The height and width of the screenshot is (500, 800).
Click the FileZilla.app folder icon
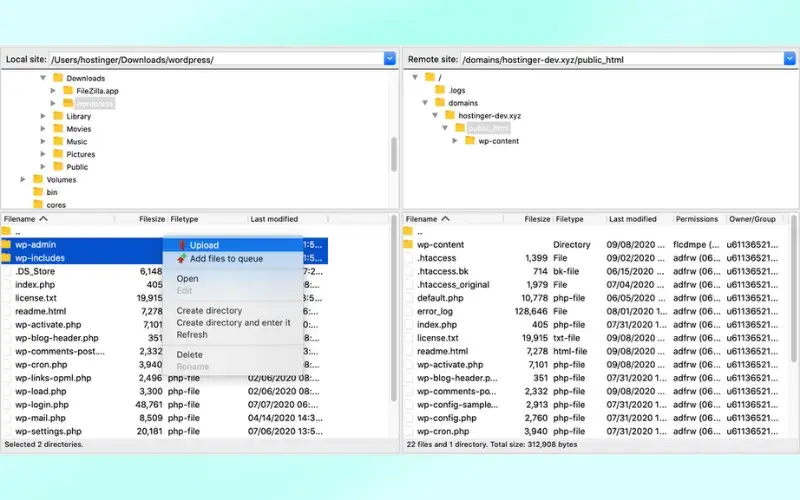68,90
